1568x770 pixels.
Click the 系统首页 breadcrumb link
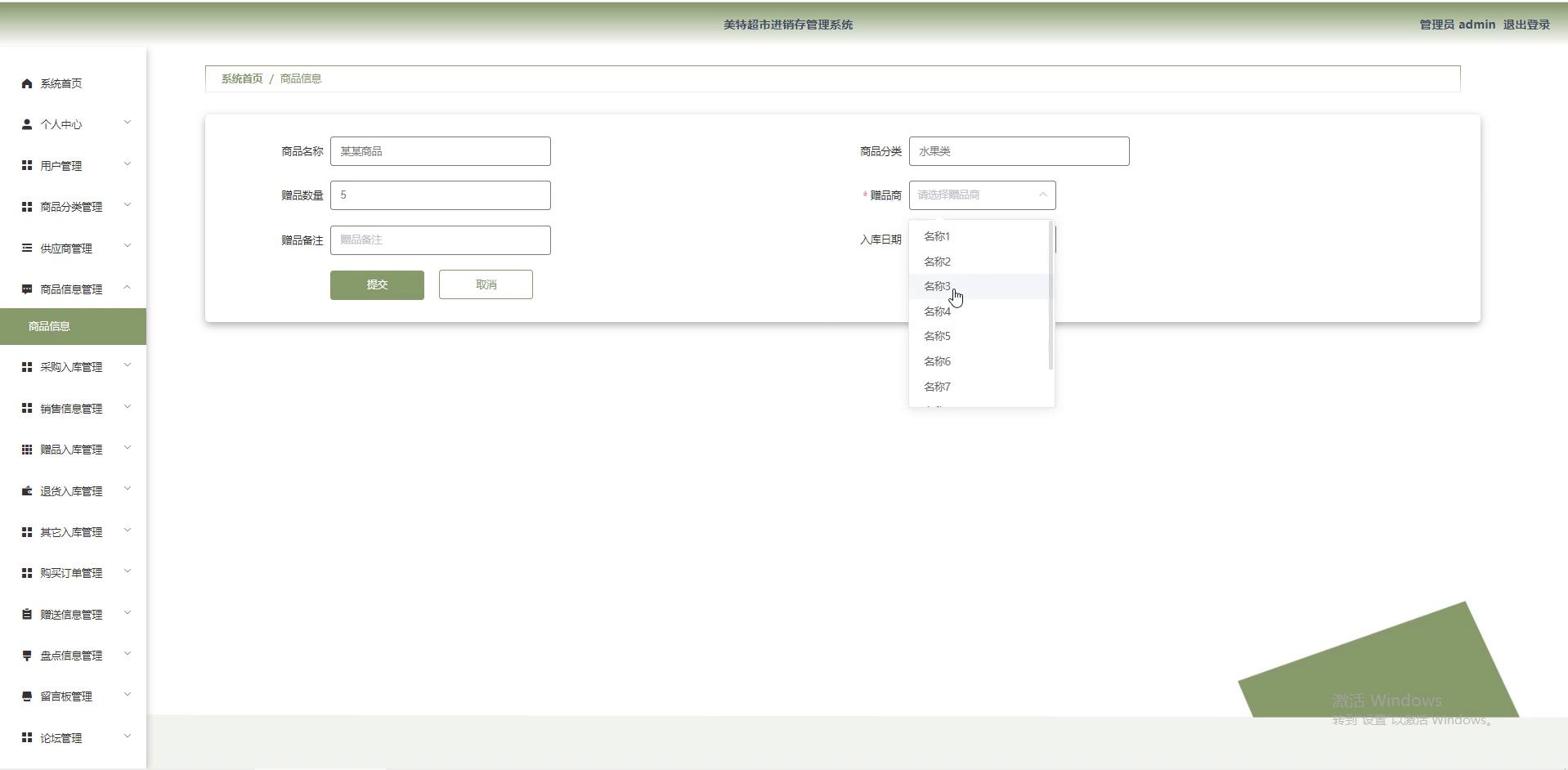click(242, 78)
